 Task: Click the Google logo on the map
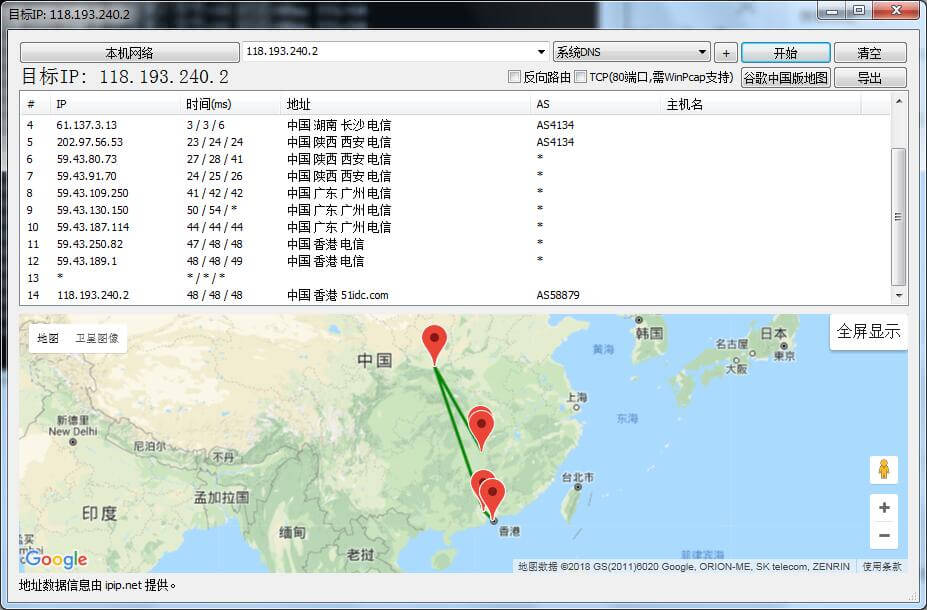(56, 559)
